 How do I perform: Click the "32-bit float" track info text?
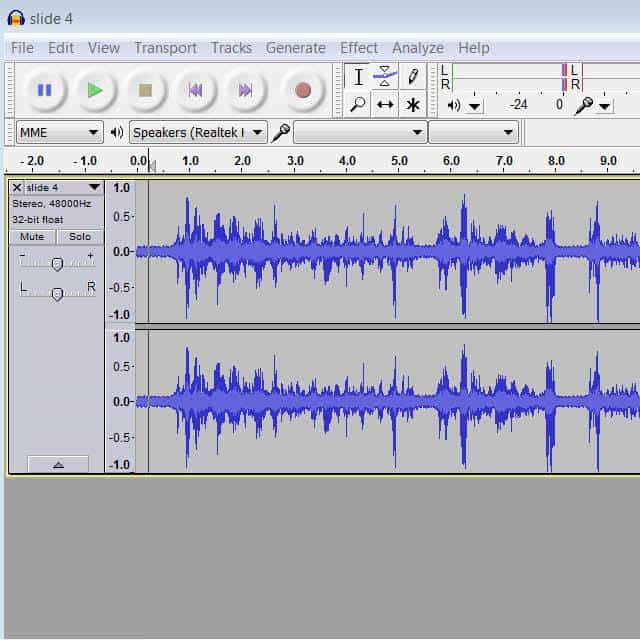click(38, 220)
